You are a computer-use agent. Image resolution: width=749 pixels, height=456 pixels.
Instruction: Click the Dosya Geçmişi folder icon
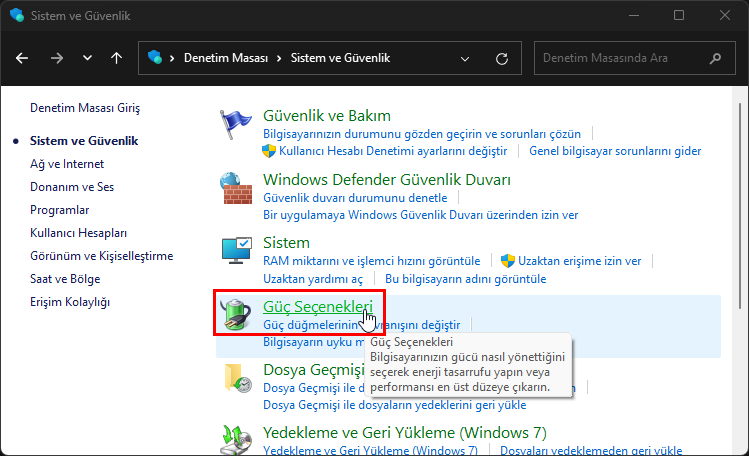(x=237, y=378)
